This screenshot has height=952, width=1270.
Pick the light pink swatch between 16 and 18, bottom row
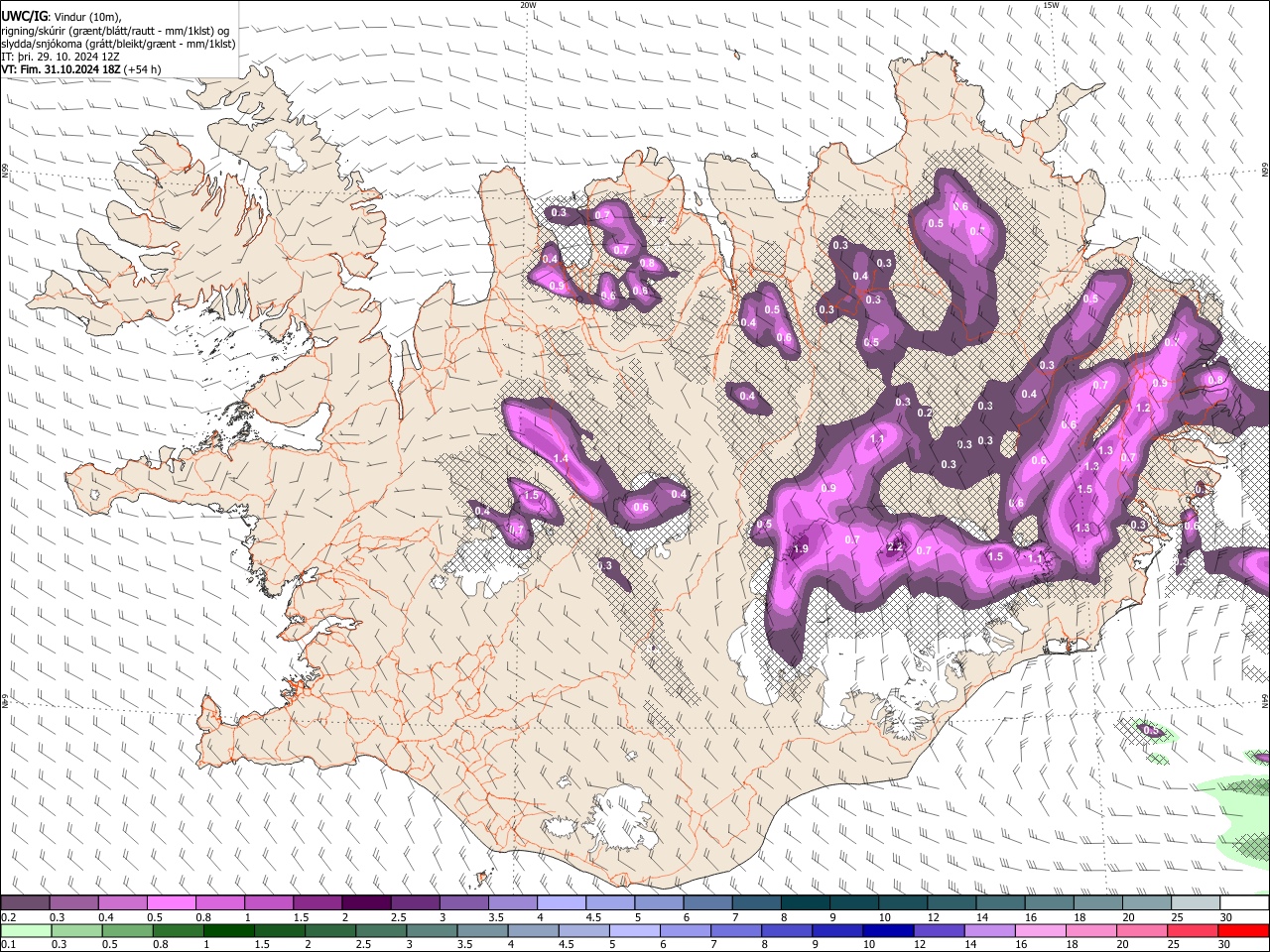pyautogui.click(x=1041, y=930)
